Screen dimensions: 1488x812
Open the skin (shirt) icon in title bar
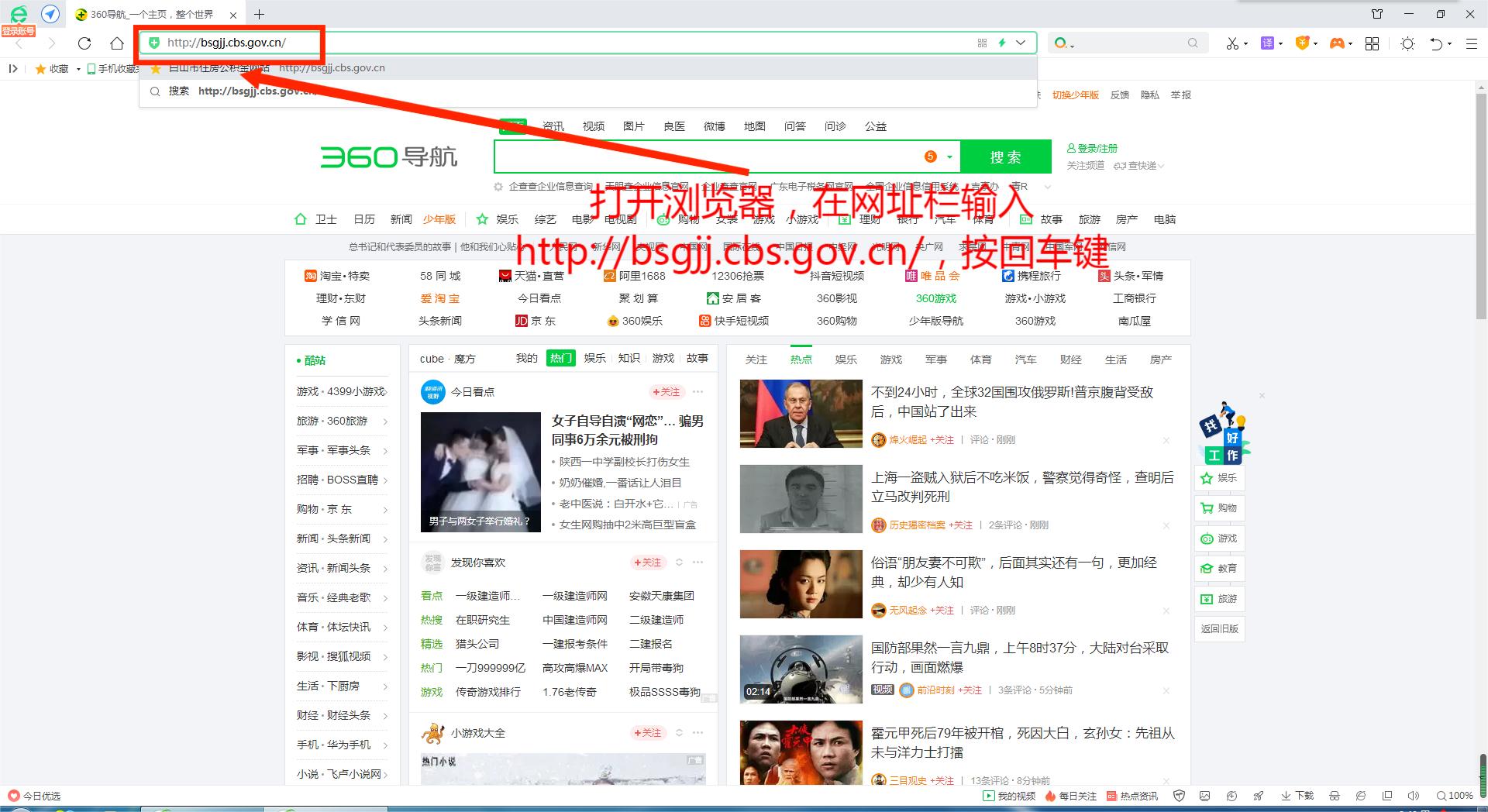(x=1377, y=14)
